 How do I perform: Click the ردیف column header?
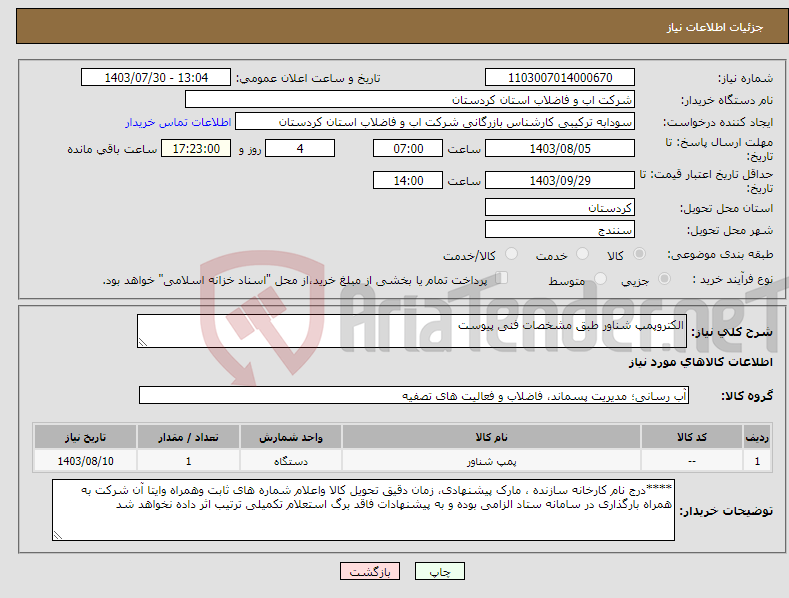click(x=757, y=437)
